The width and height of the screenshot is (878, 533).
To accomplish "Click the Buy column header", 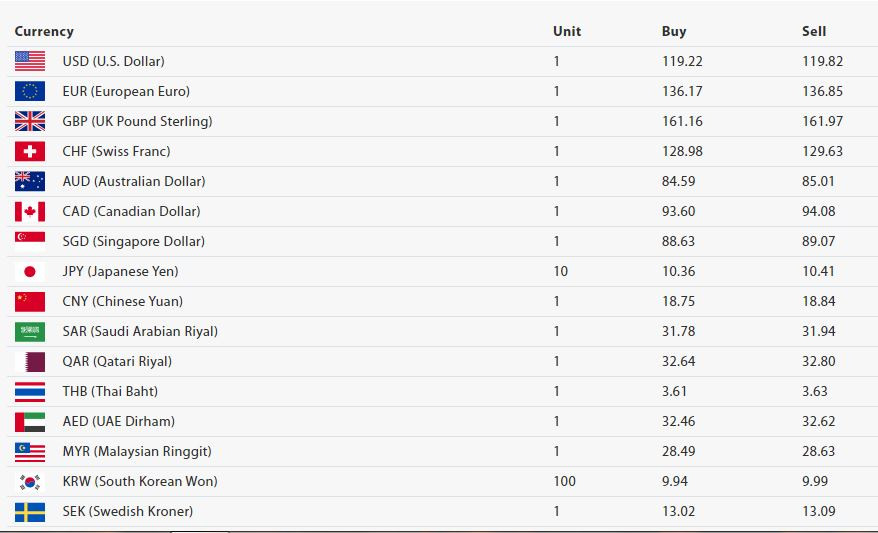I will [674, 31].
